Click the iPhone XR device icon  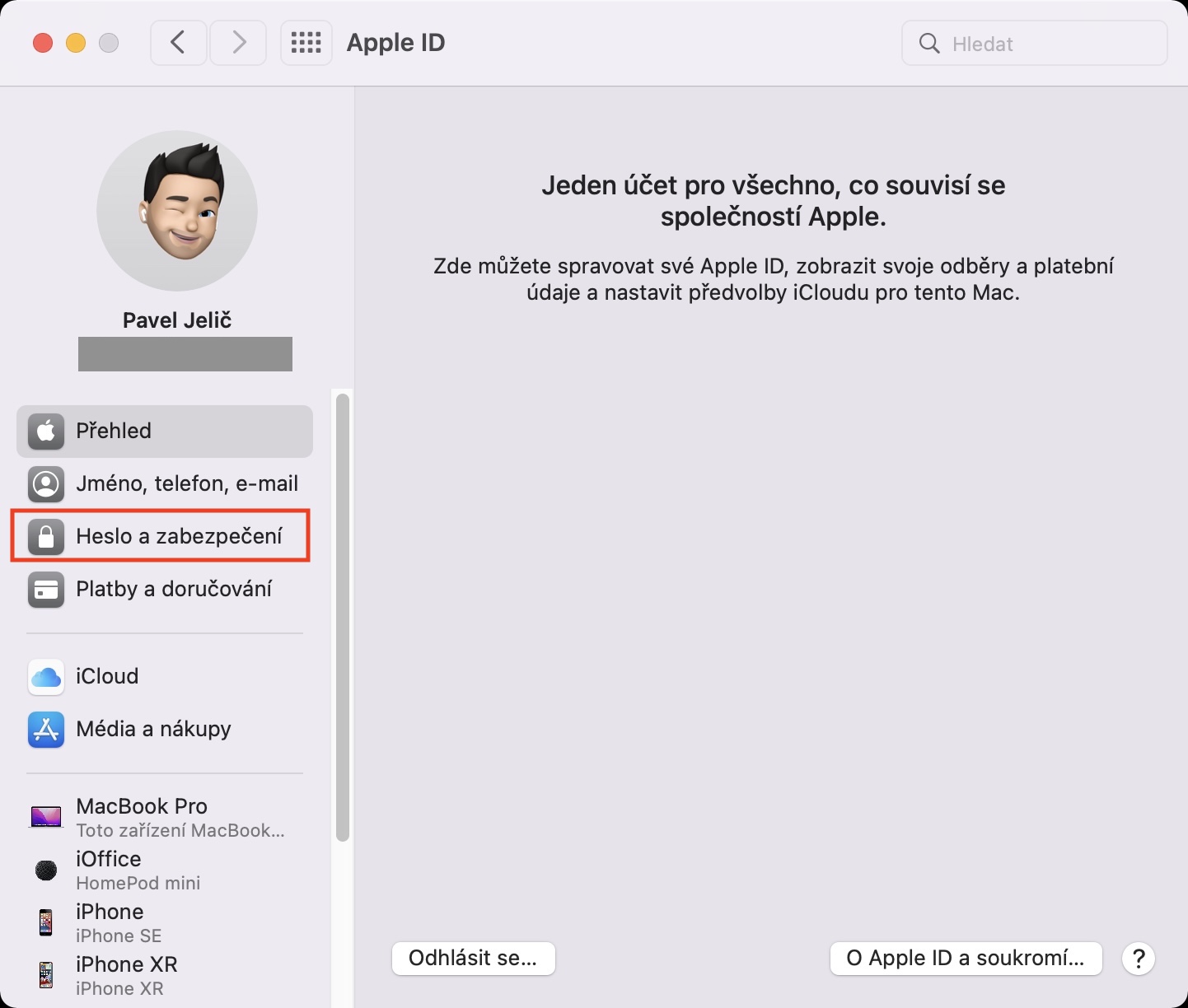(46, 975)
